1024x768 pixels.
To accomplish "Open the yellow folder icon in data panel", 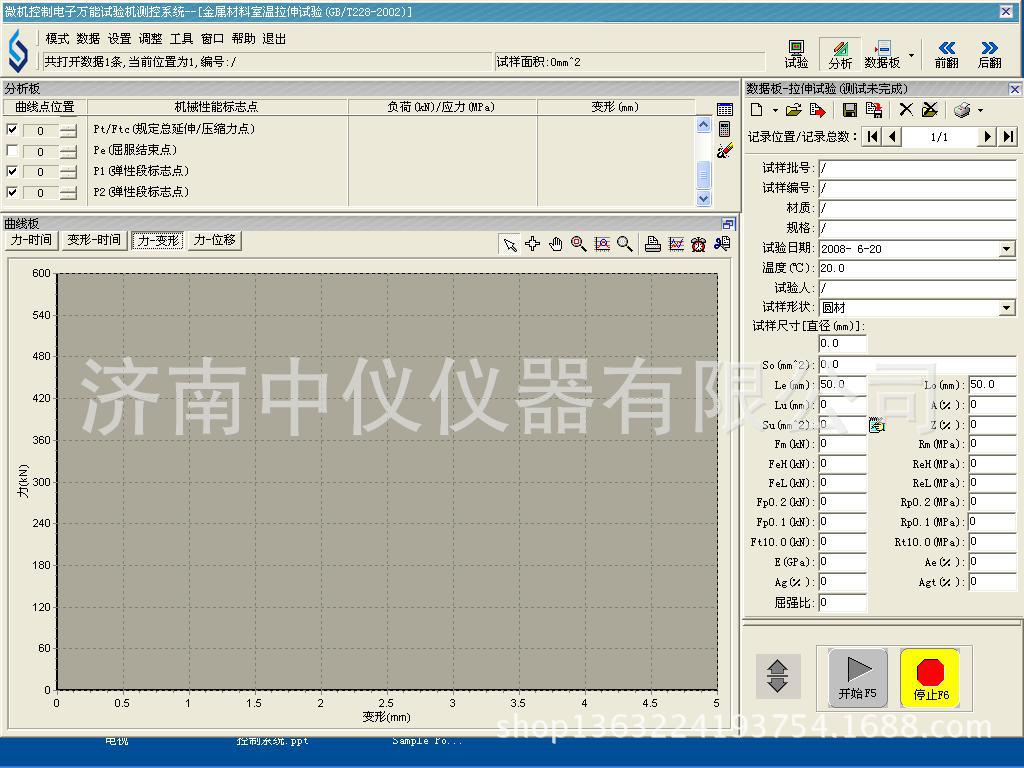I will coord(794,110).
